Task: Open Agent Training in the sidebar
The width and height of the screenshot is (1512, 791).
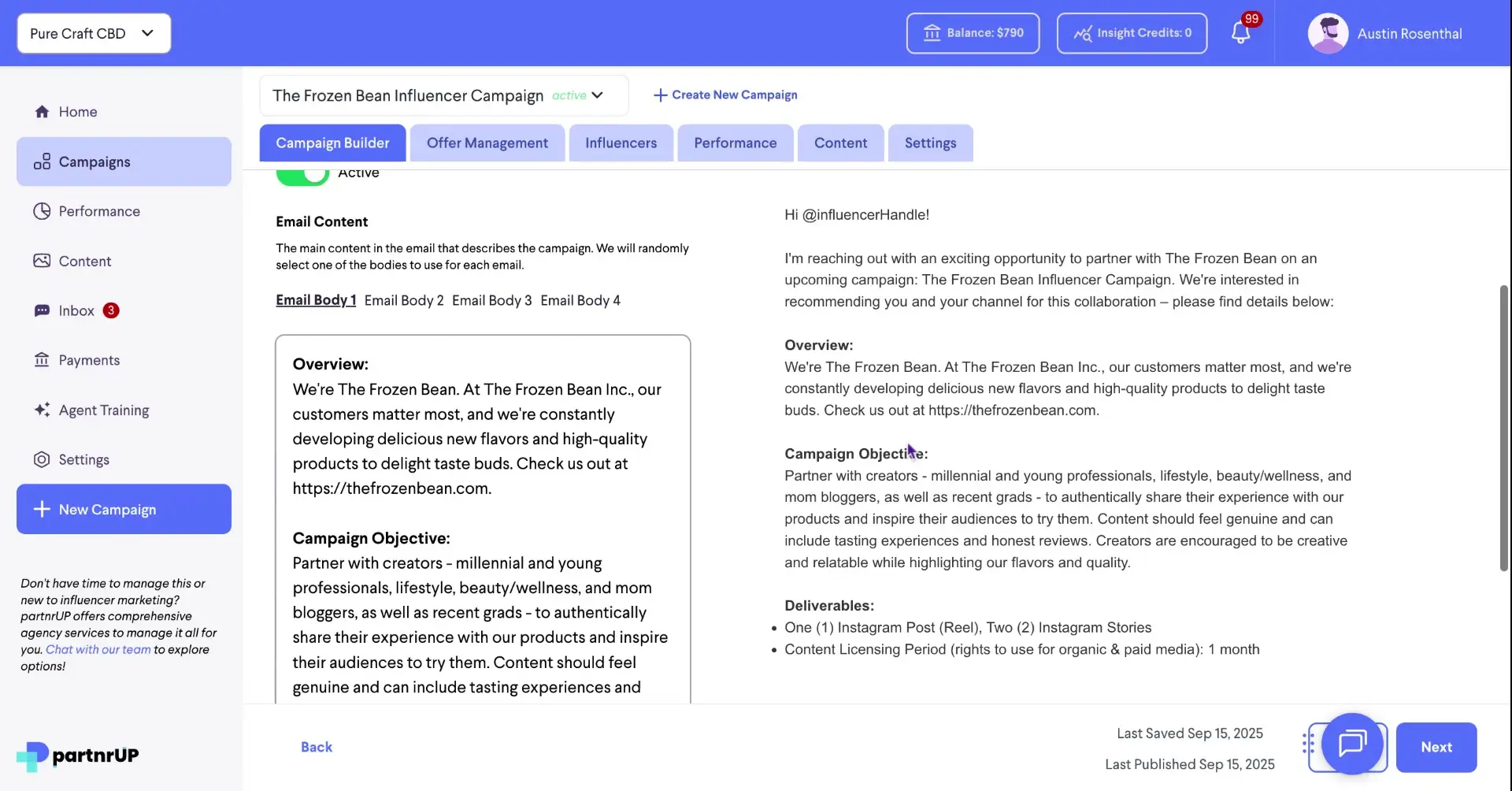Action: pos(103,410)
